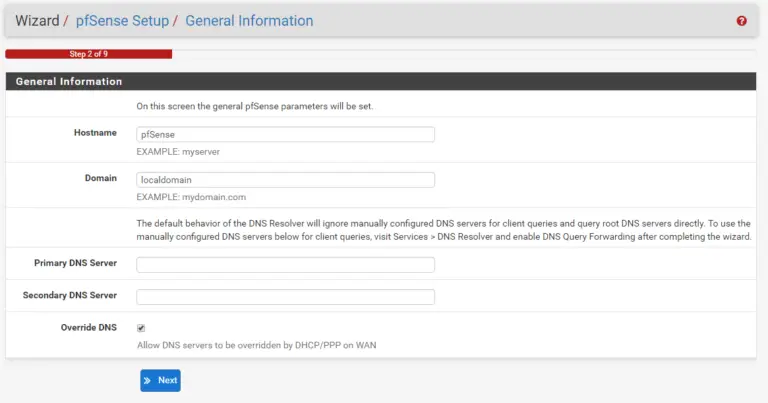768x403 pixels.
Task: Focus the Domain field containing localdomain
Action: pos(286,180)
